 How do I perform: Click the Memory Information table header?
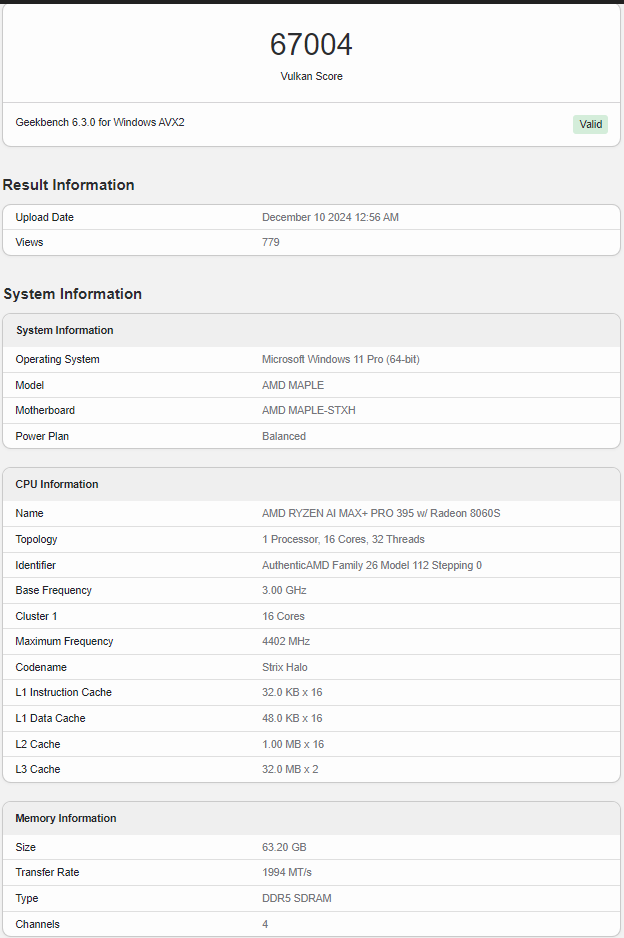coord(311,818)
